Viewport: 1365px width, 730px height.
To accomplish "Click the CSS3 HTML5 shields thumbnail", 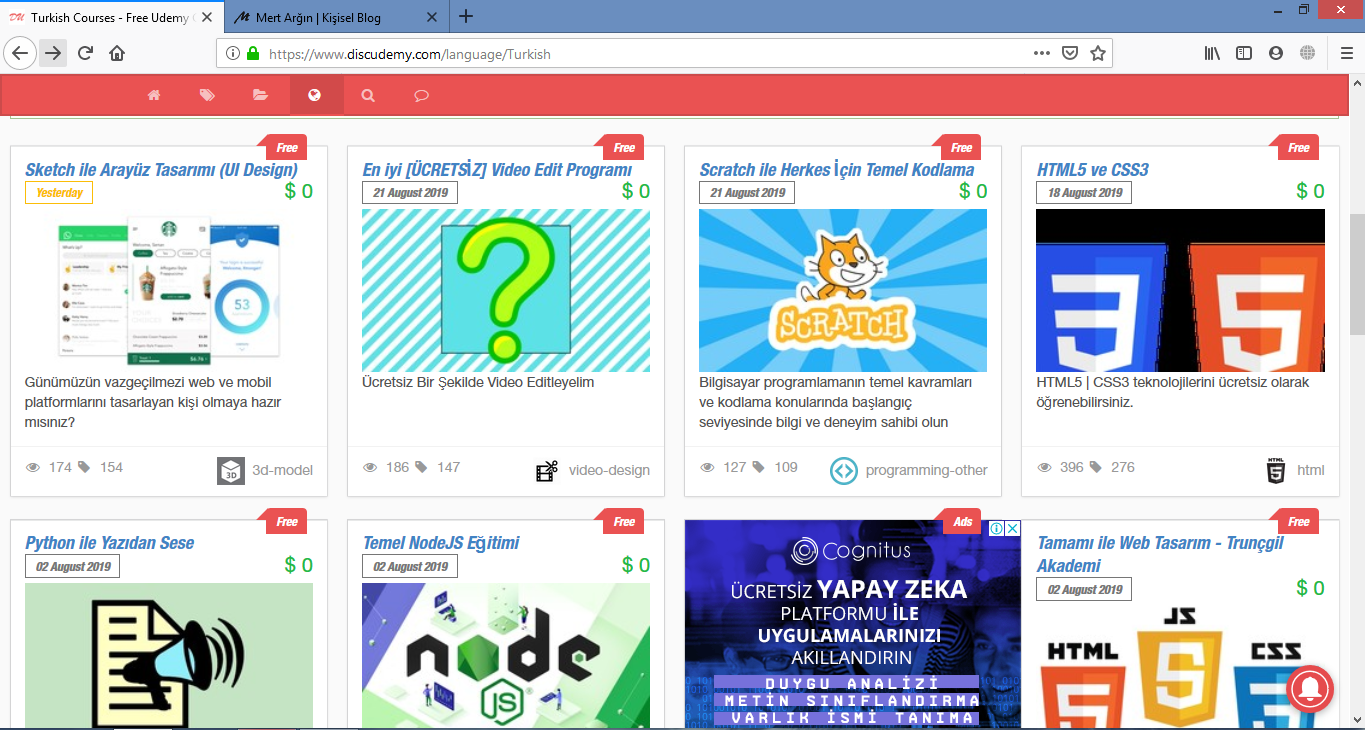I will pyautogui.click(x=1180, y=290).
